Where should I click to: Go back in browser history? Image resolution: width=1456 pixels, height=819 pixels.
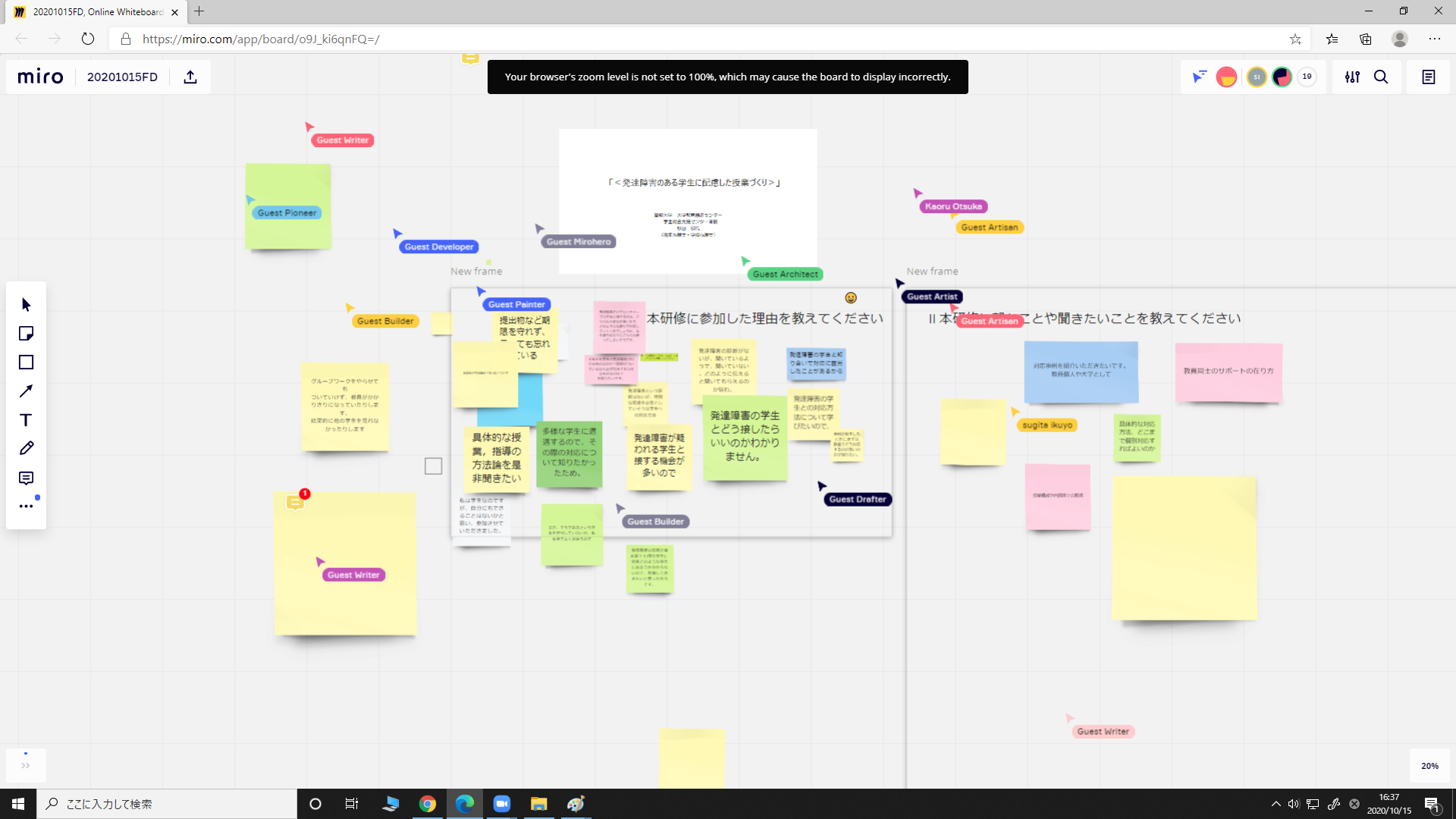pyautogui.click(x=21, y=39)
